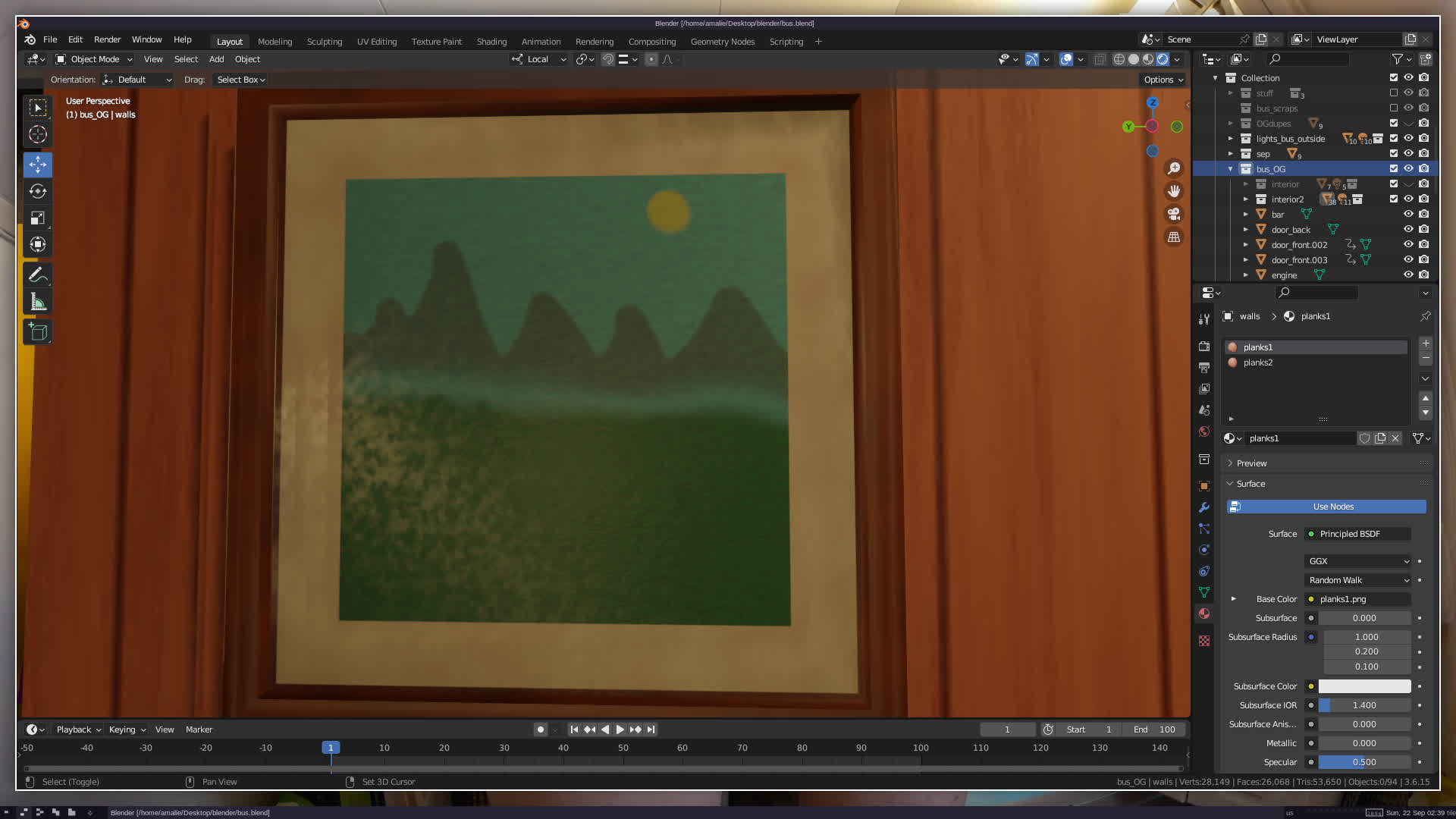Screen dimensions: 1456x819
Task: Switch to orthographic grid view icon
Action: [1174, 237]
